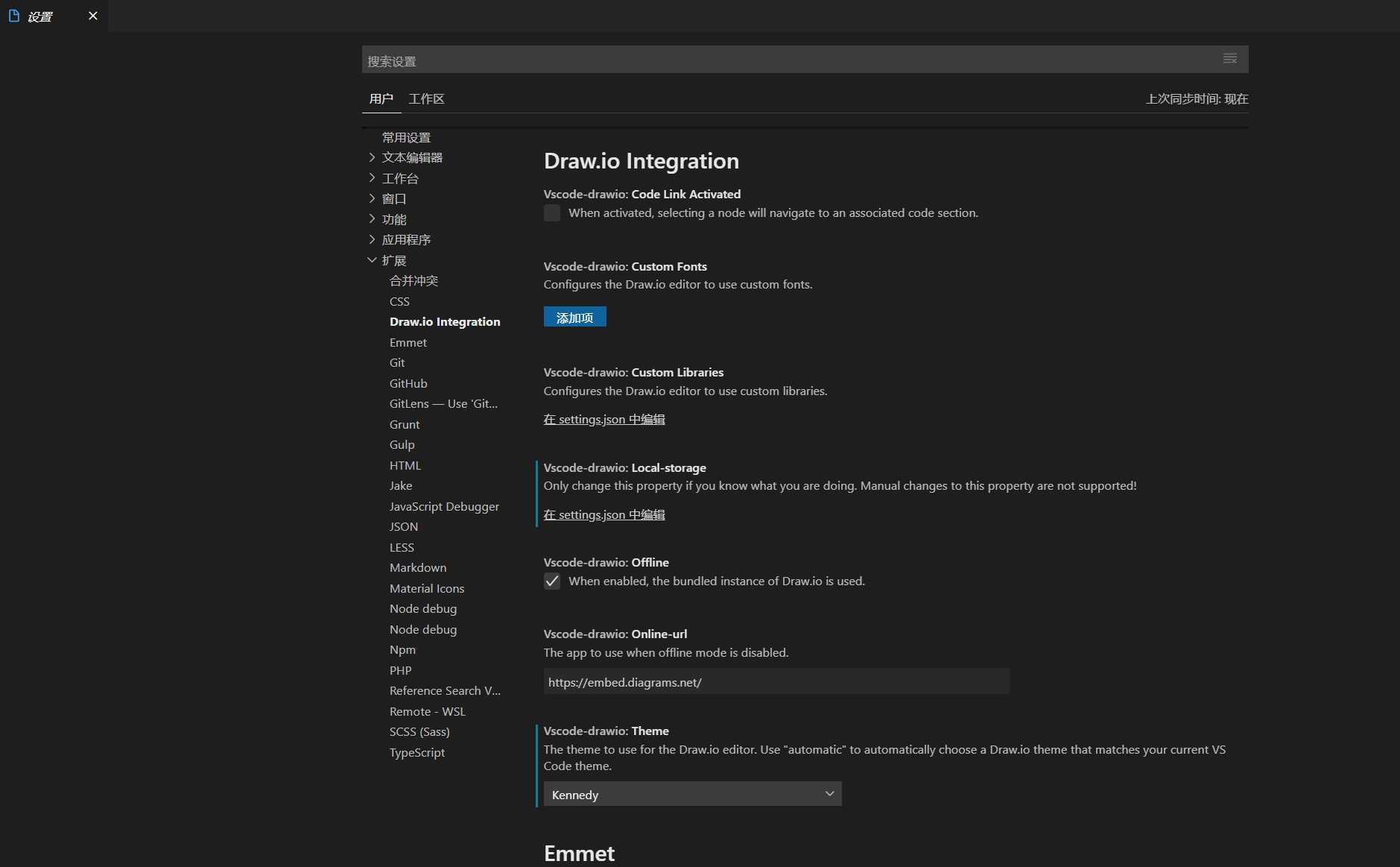The image size is (1400, 867).
Task: Select 常用设置 in the settings tree
Action: click(x=406, y=137)
